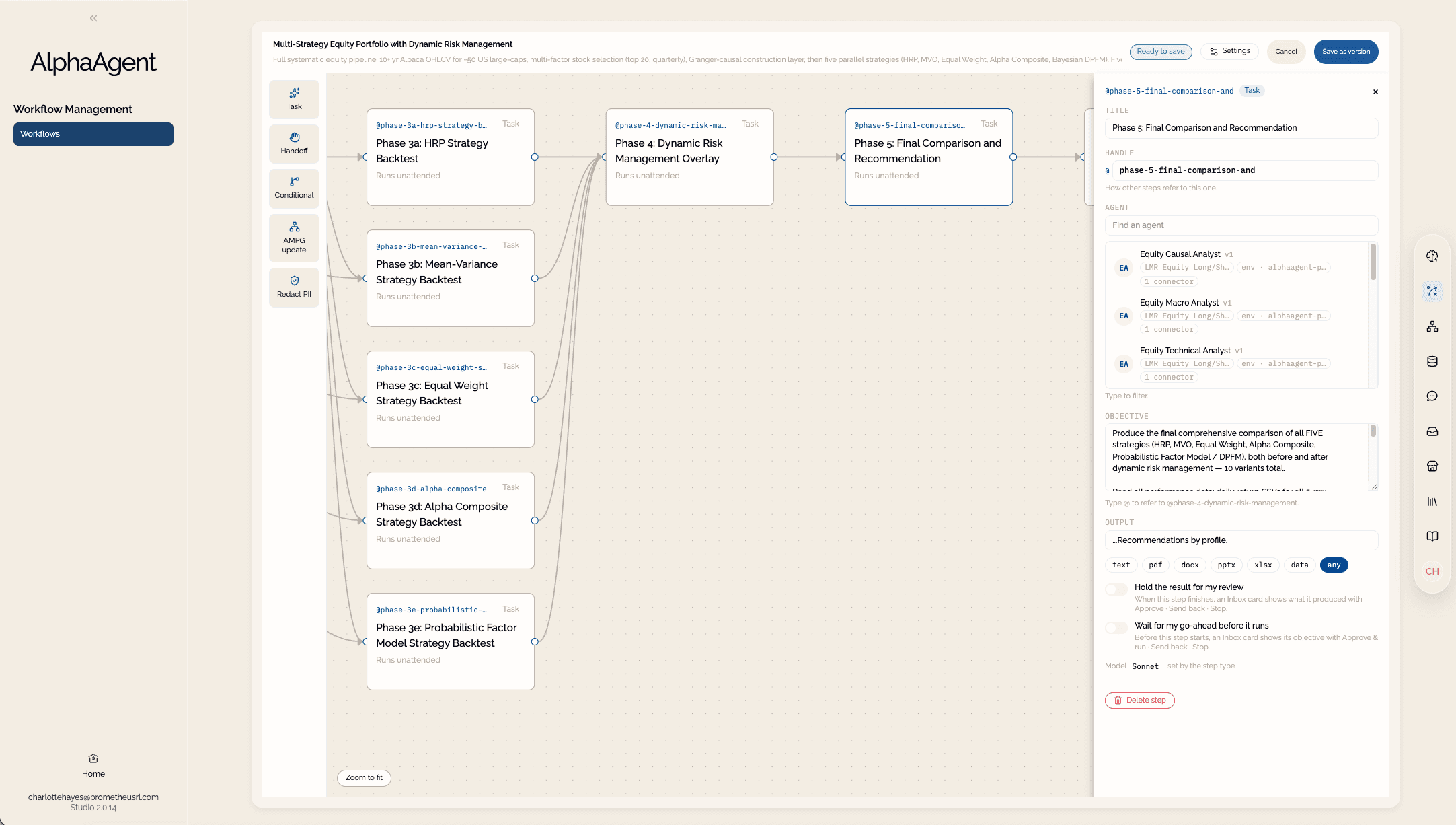Viewport: 1456px width, 825px height.
Task: Open the workflow Settings
Action: point(1229,52)
